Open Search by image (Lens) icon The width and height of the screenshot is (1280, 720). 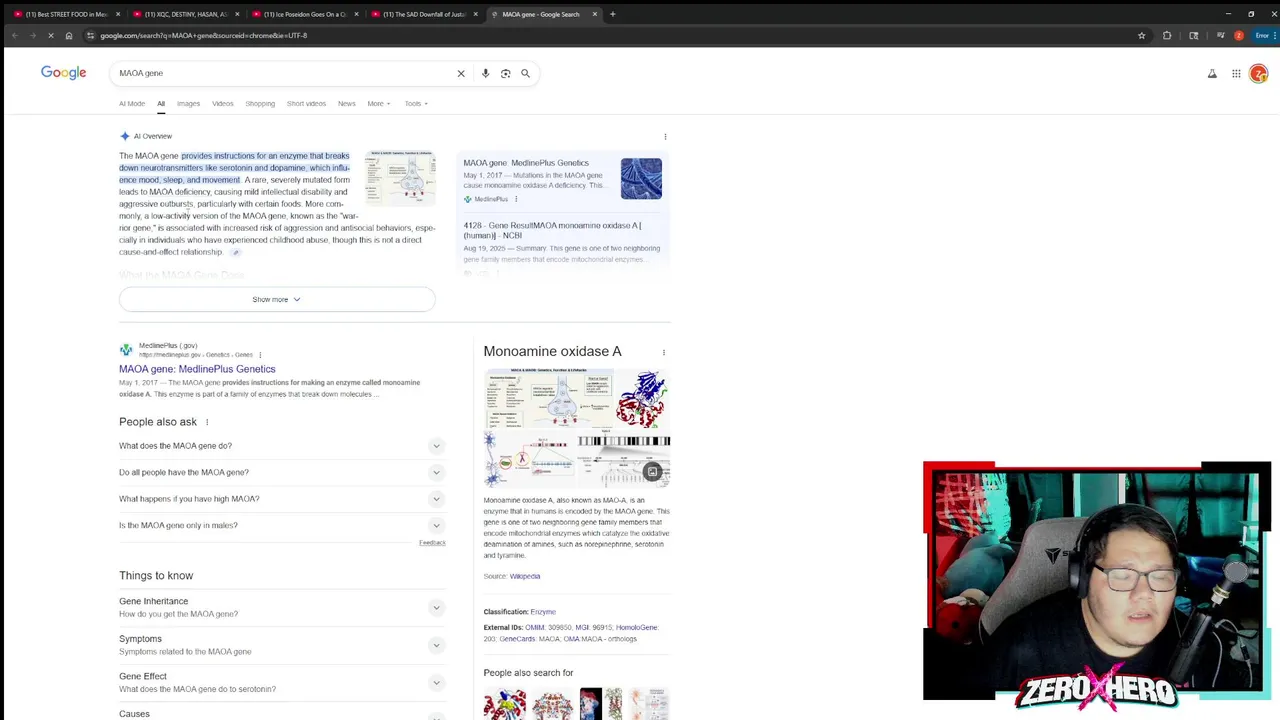[x=505, y=73]
